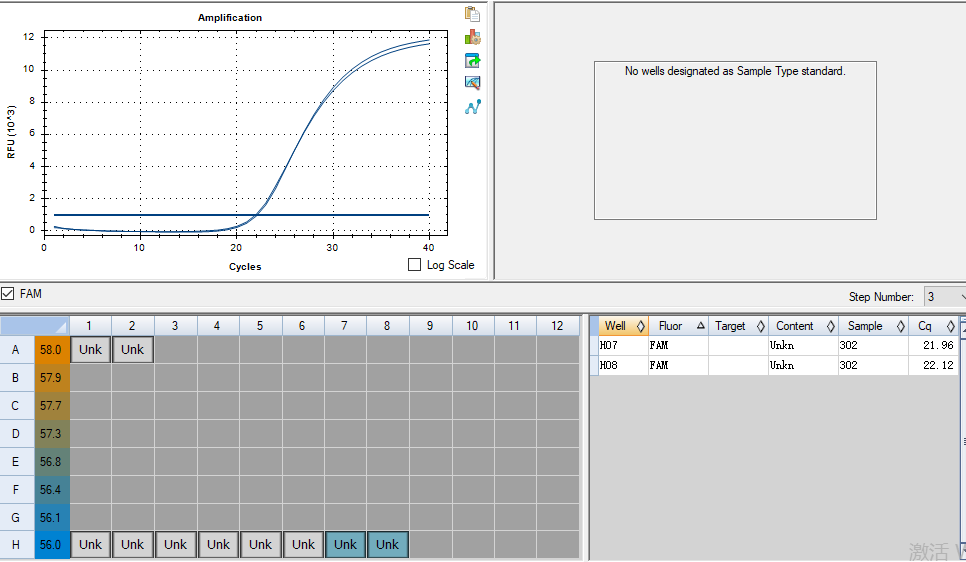Click the 56.0 gradient temperature cell
The height and width of the screenshot is (562, 966).
coord(52,545)
